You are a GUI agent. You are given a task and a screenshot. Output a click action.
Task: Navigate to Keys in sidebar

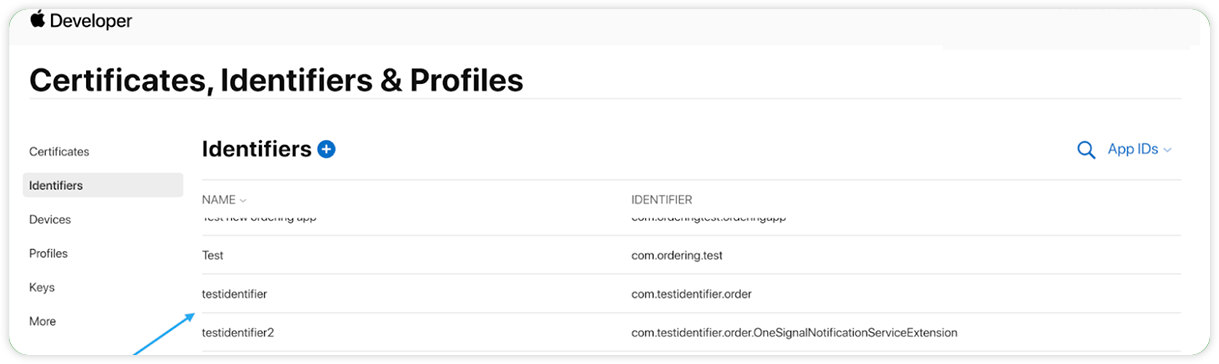(42, 288)
